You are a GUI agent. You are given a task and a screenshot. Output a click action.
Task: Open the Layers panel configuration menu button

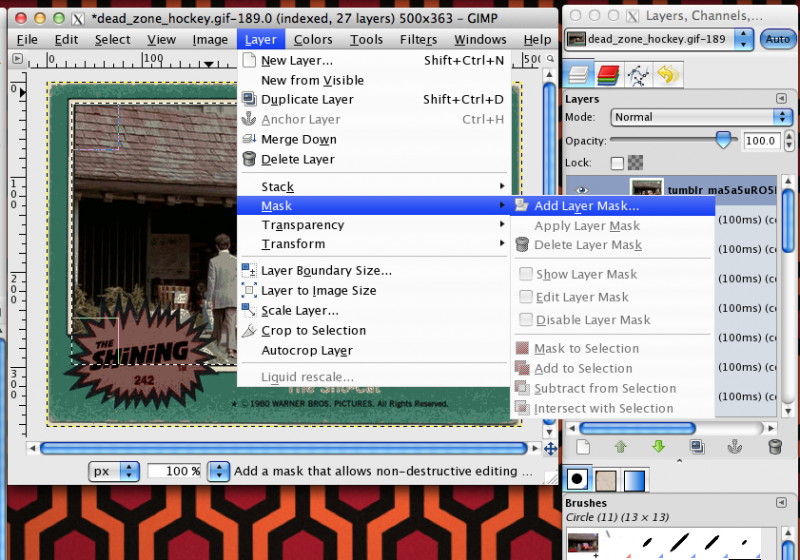tap(781, 98)
